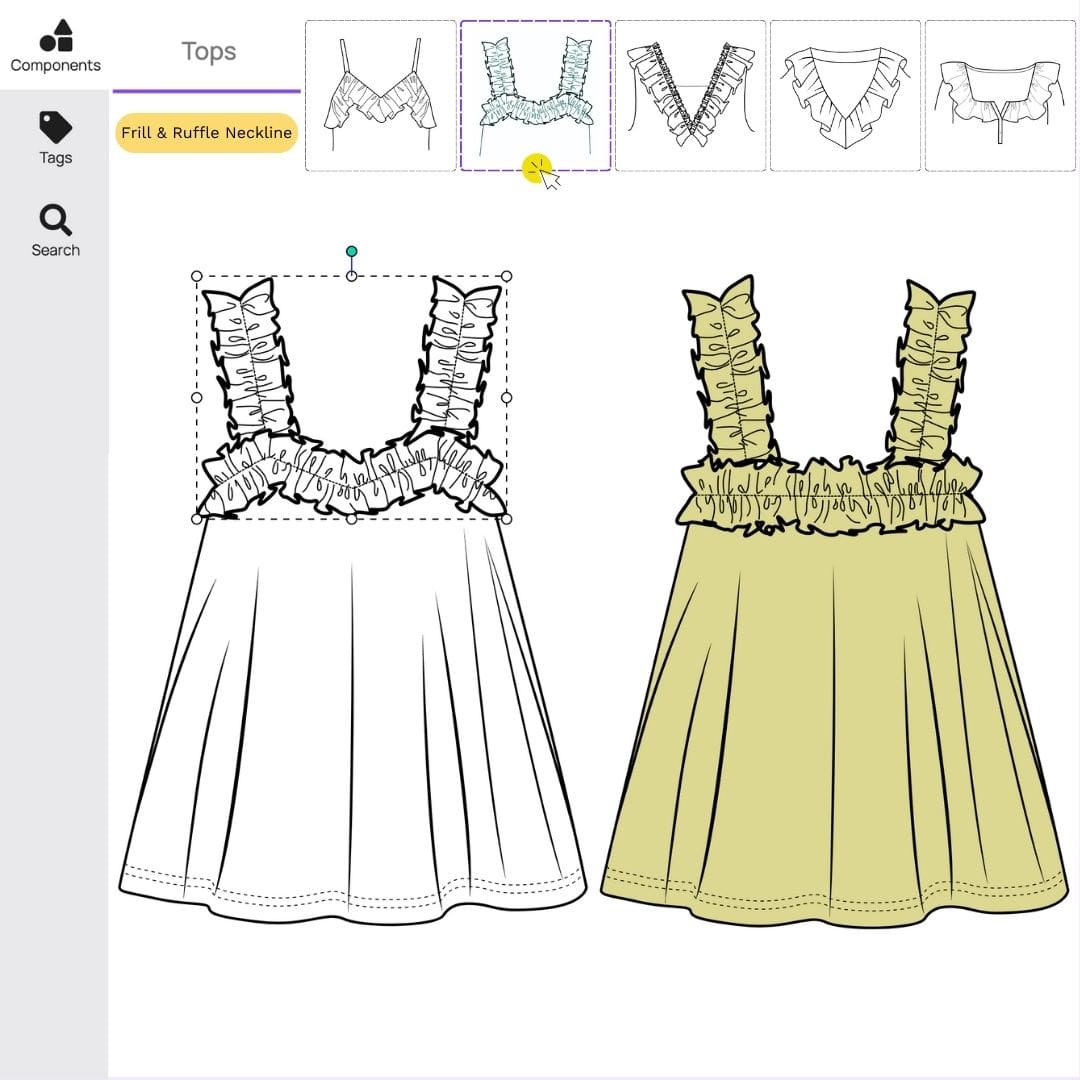
Task: Click the green rotation handle above the selection
Action: 351,251
